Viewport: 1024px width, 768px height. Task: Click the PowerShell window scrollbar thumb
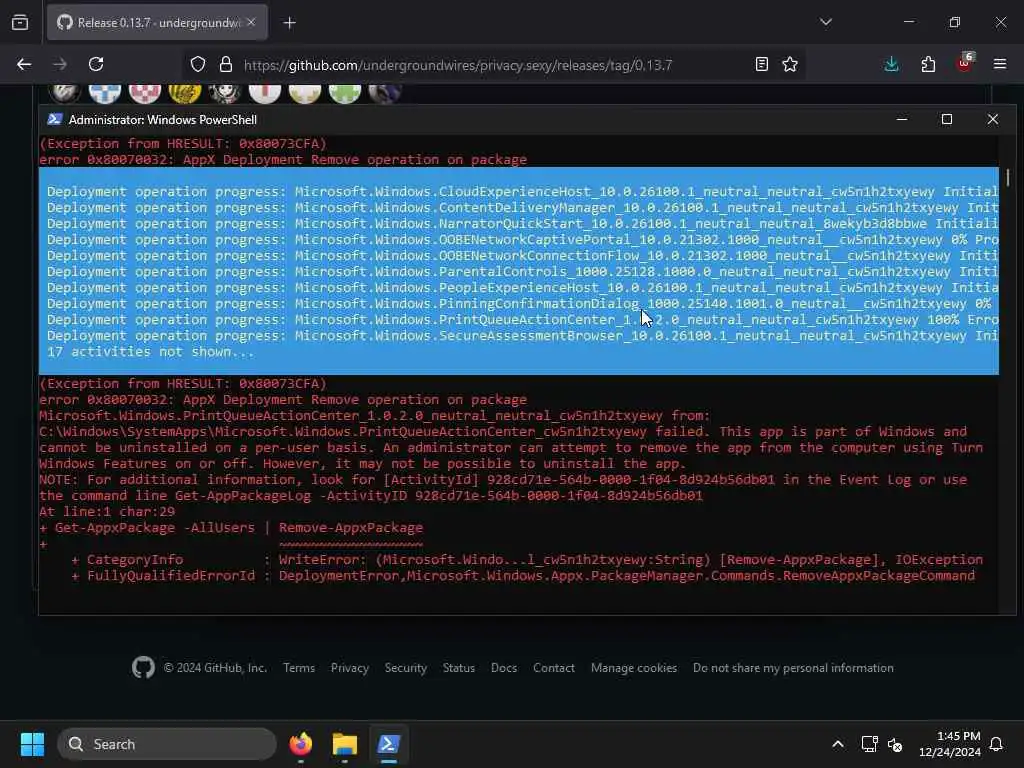coord(1008,177)
